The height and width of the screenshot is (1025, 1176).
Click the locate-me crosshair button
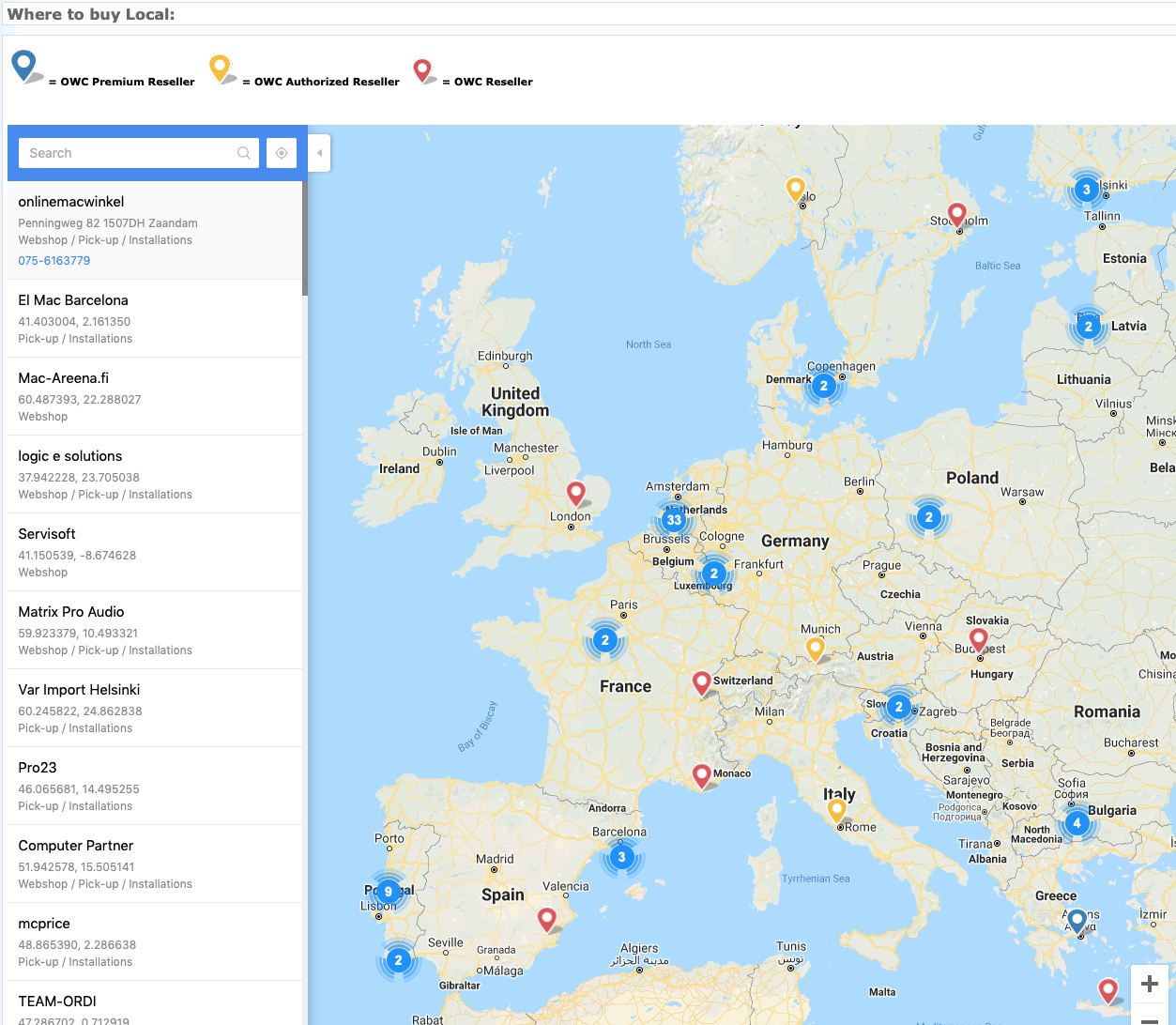(x=282, y=153)
